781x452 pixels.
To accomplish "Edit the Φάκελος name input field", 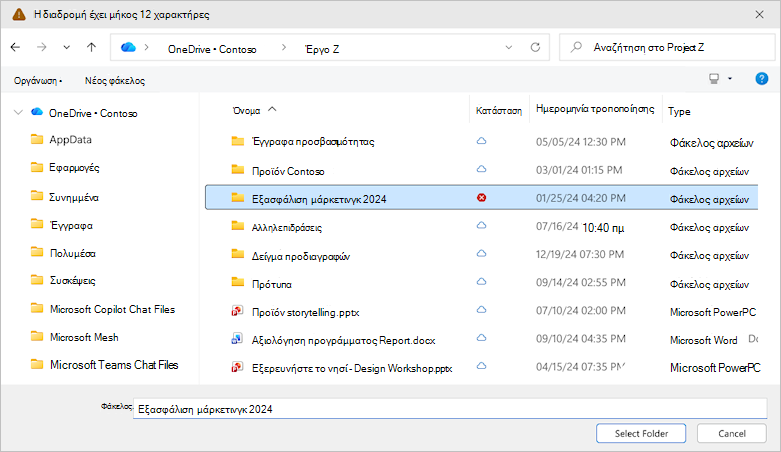I will coord(450,409).
